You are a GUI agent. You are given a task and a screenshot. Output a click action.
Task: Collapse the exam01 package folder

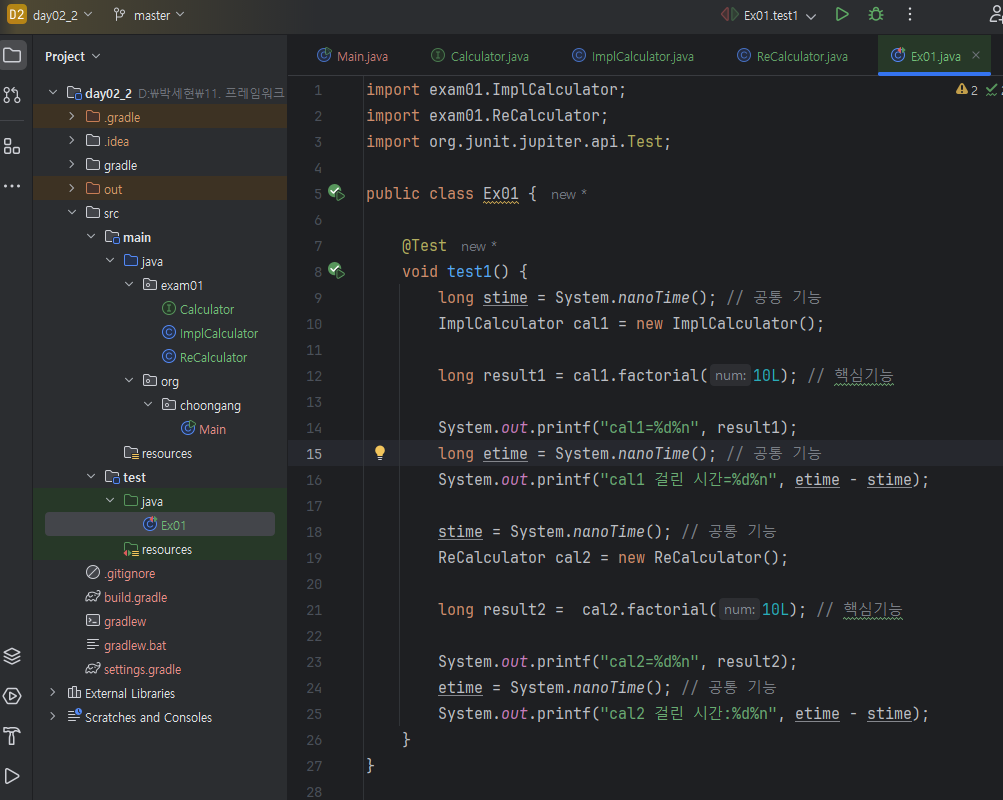pyautogui.click(x=129, y=285)
